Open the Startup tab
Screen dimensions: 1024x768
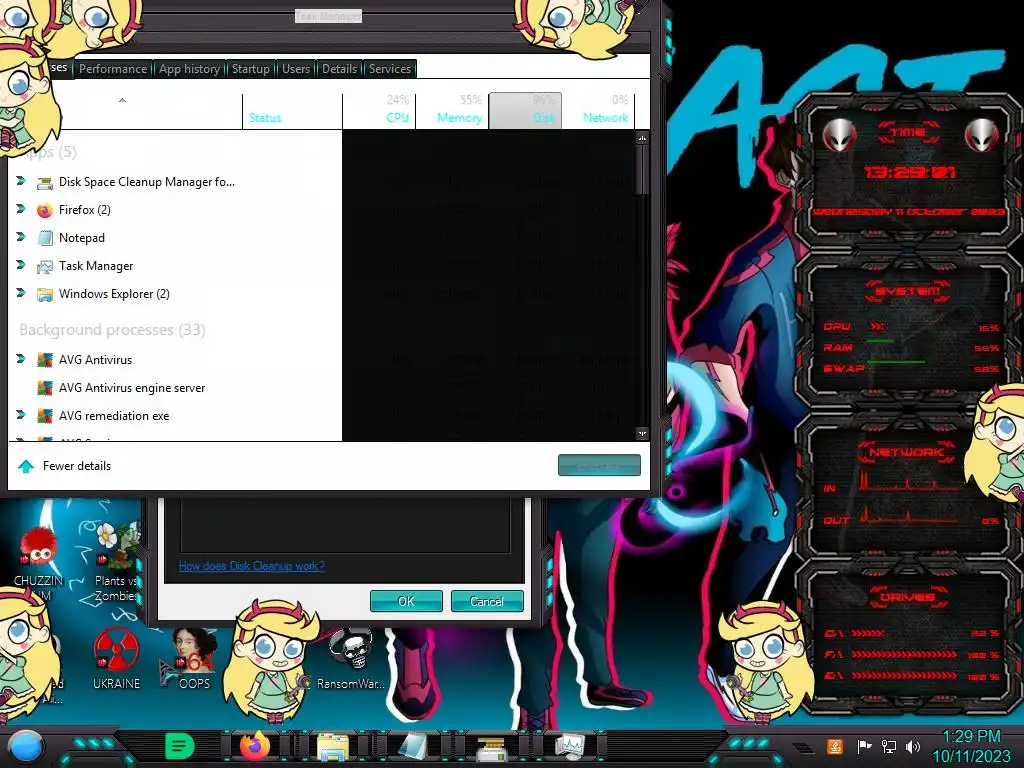[x=251, y=69]
